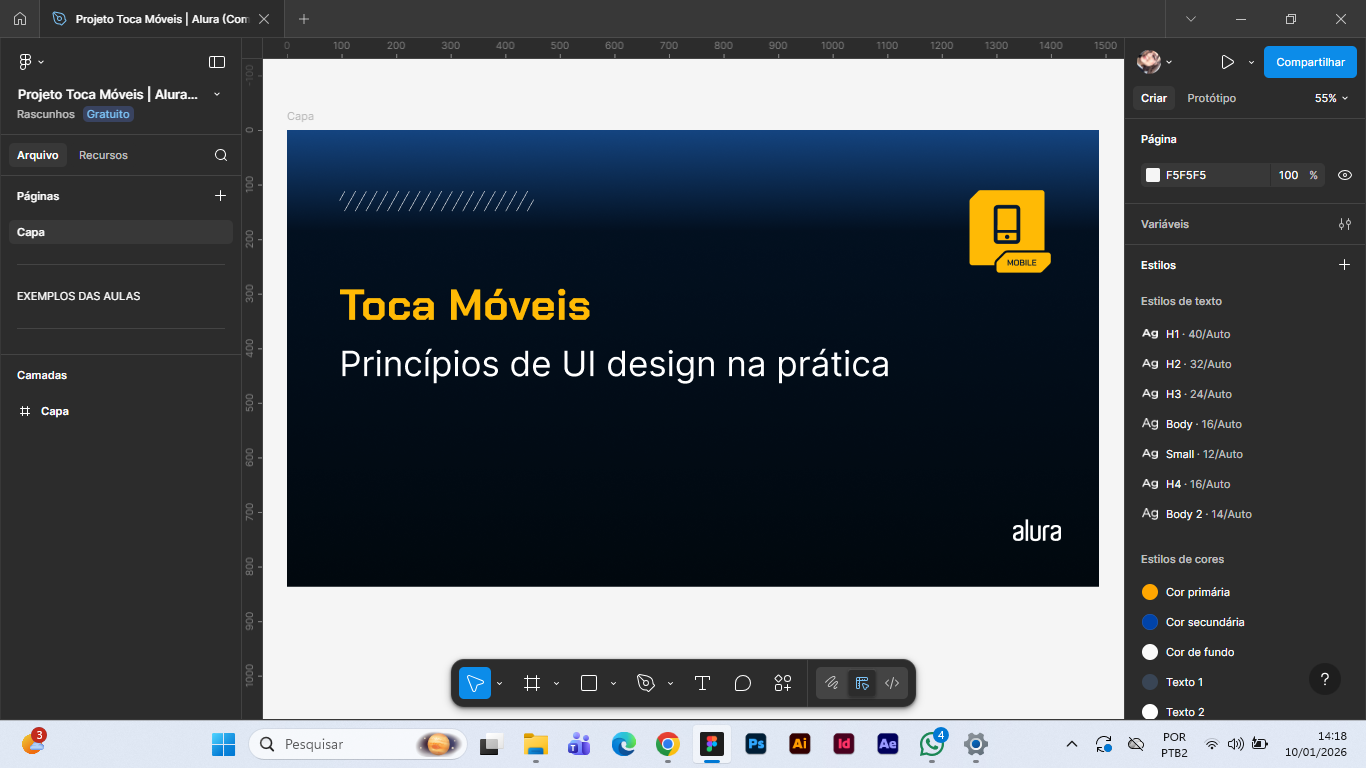Open the Figma main menu chevron
The image size is (1366, 768).
(x=41, y=61)
